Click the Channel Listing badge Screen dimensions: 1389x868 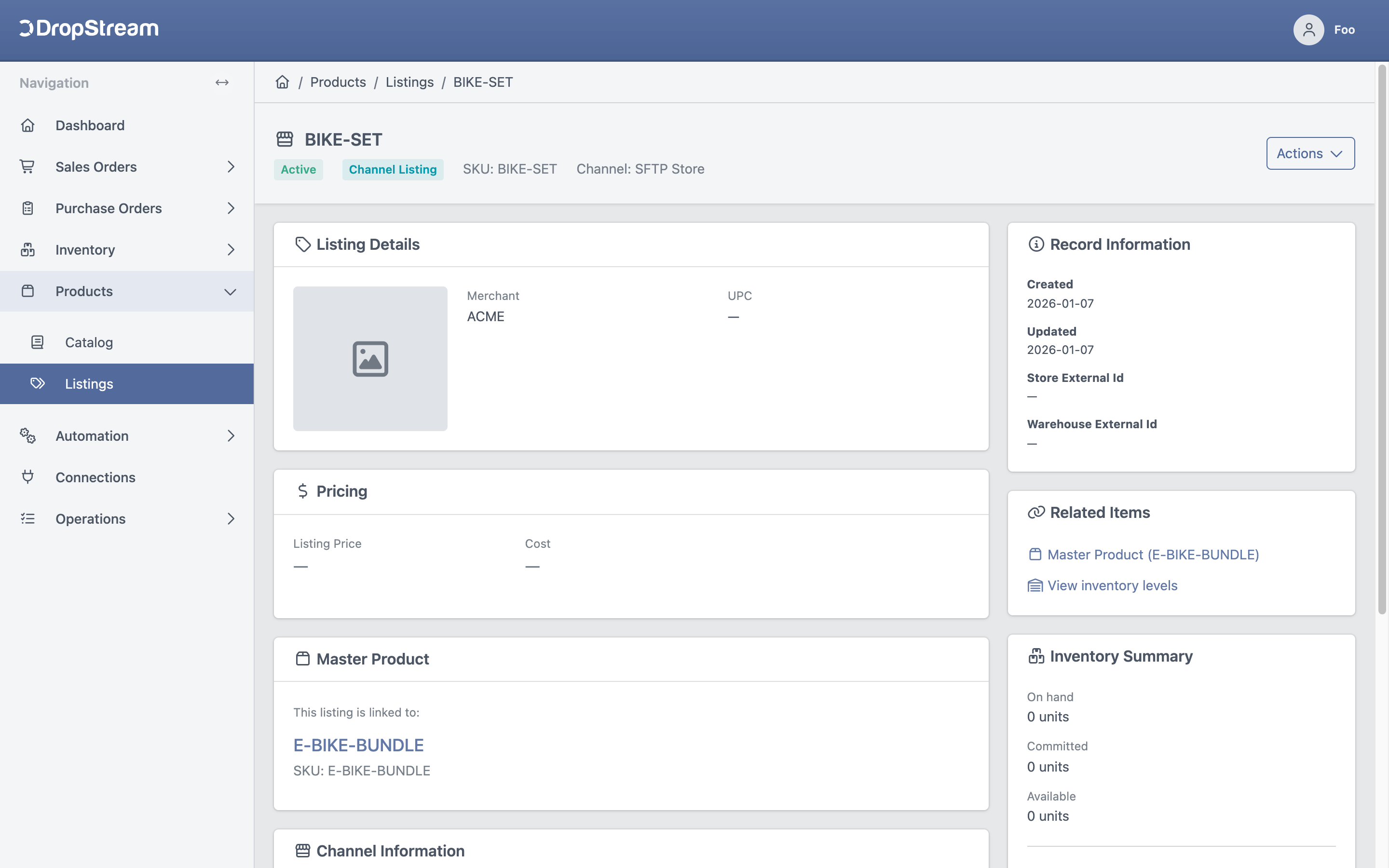[393, 169]
